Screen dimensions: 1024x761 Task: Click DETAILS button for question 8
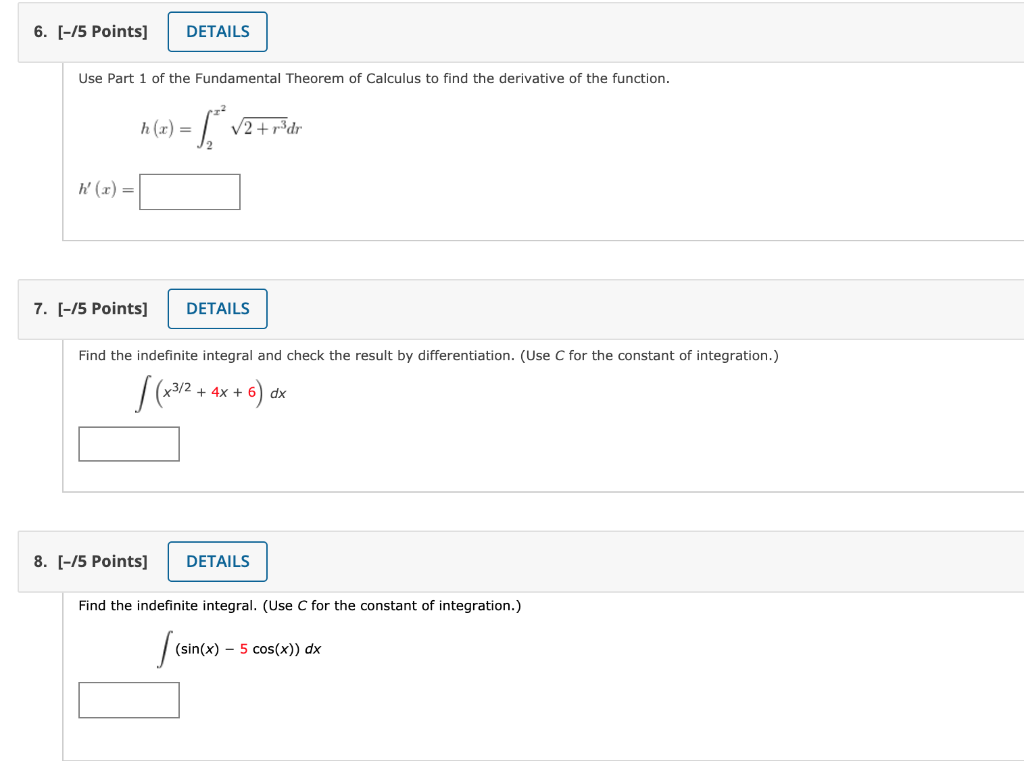click(x=217, y=561)
